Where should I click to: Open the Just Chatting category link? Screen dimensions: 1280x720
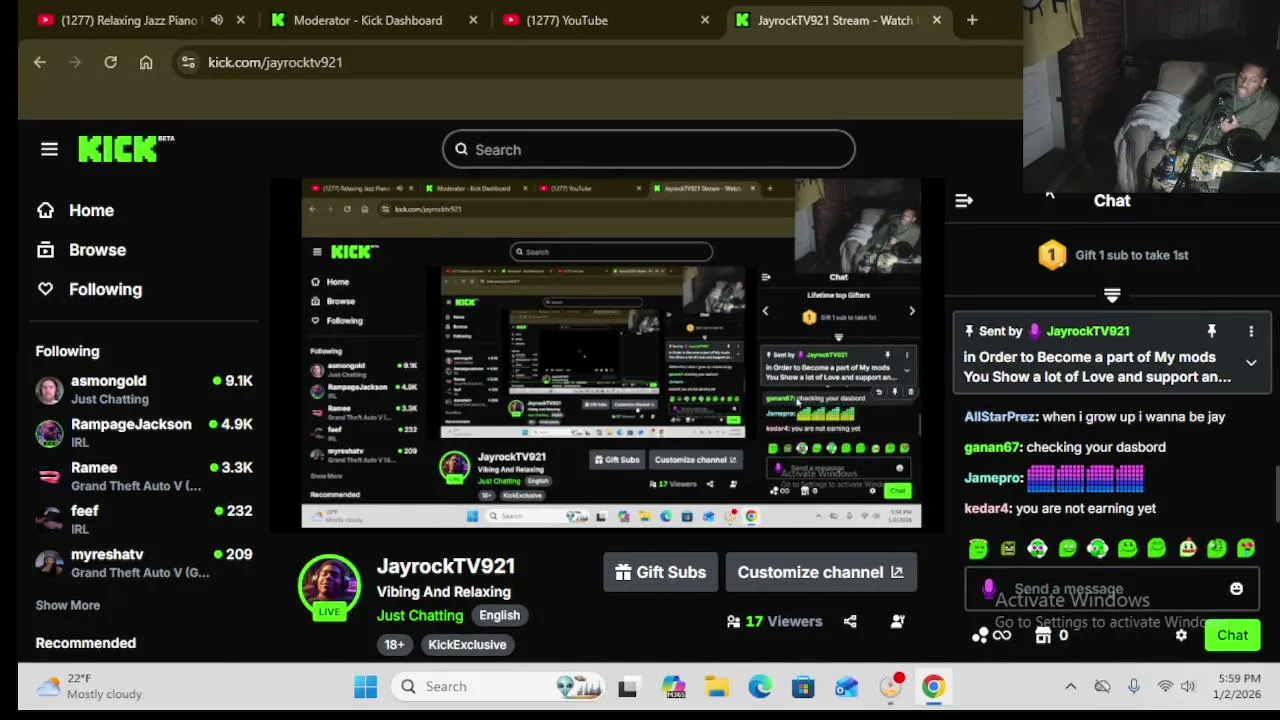420,615
